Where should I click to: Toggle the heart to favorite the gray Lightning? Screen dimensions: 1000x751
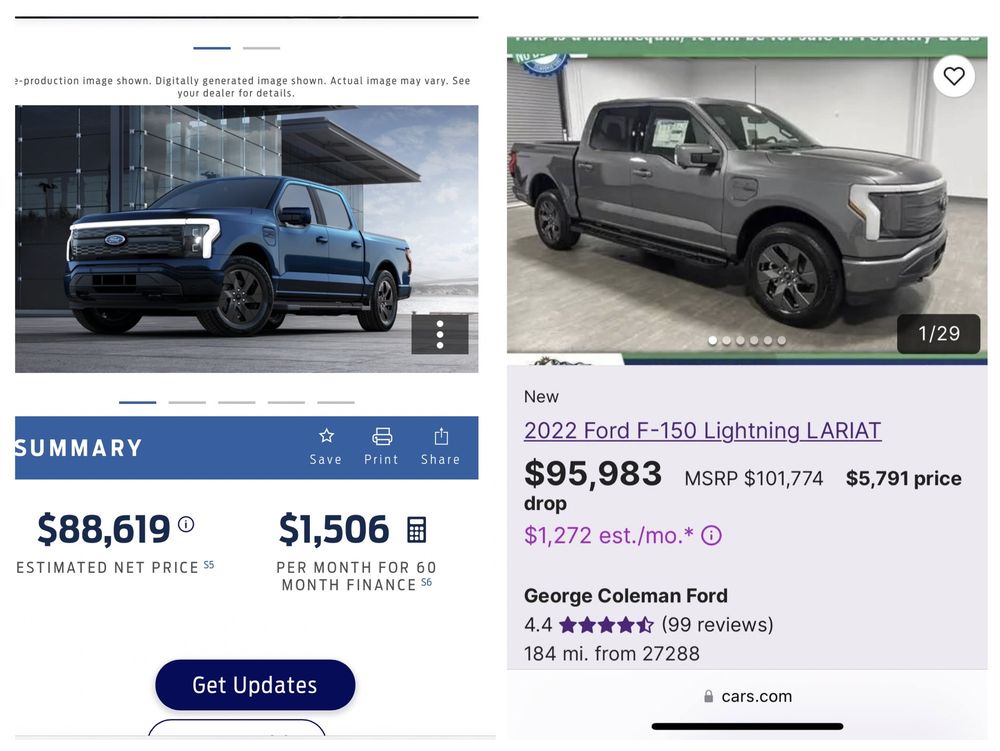coord(953,75)
